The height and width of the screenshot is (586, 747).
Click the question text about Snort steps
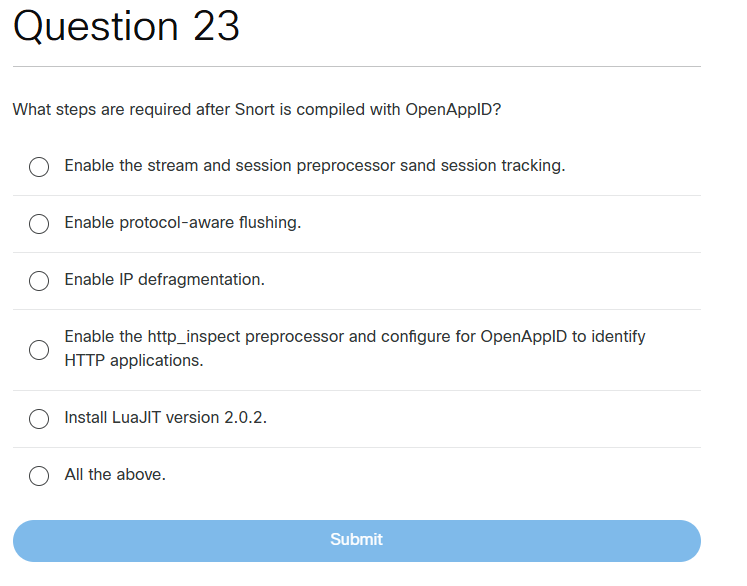click(x=256, y=109)
